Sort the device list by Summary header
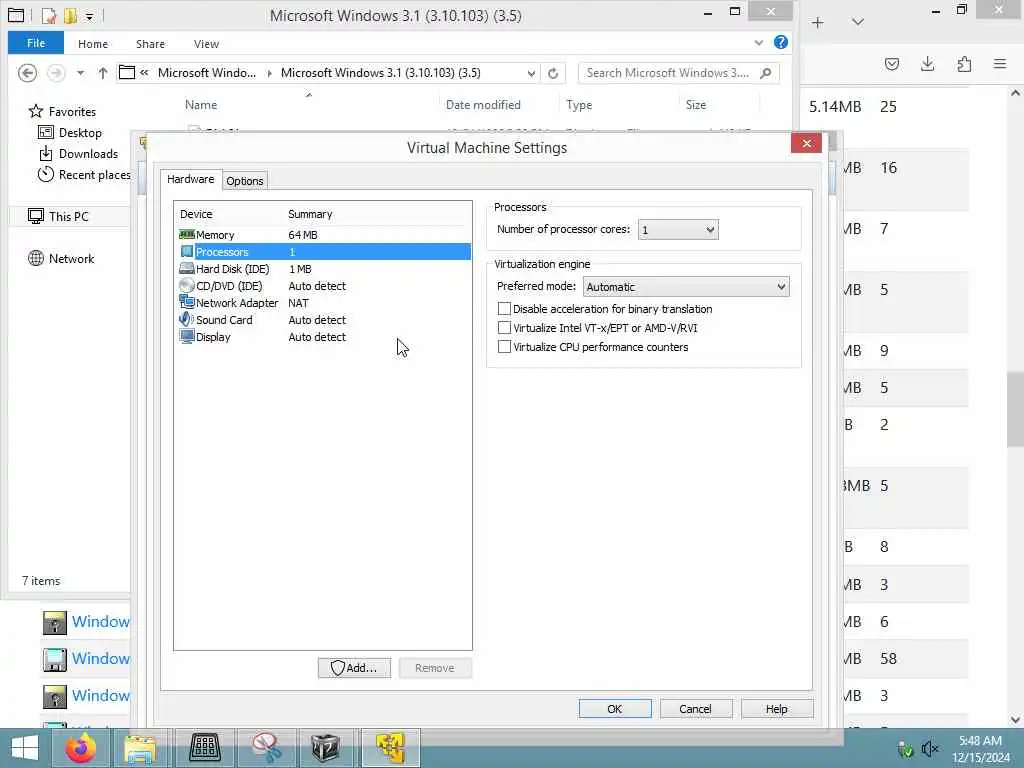This screenshot has height=768, width=1024. pyautogui.click(x=310, y=214)
